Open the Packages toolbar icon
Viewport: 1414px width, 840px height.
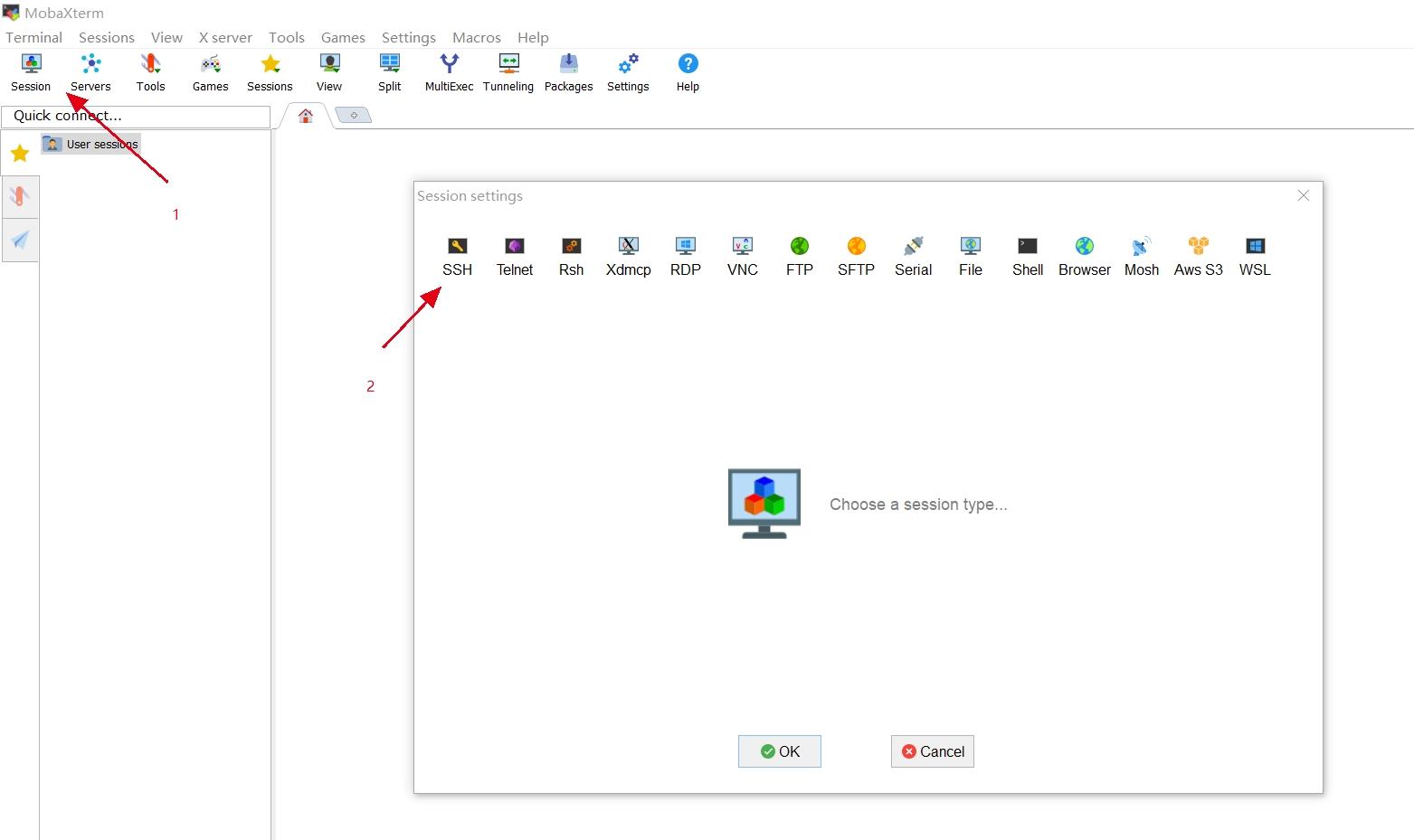pos(568,73)
